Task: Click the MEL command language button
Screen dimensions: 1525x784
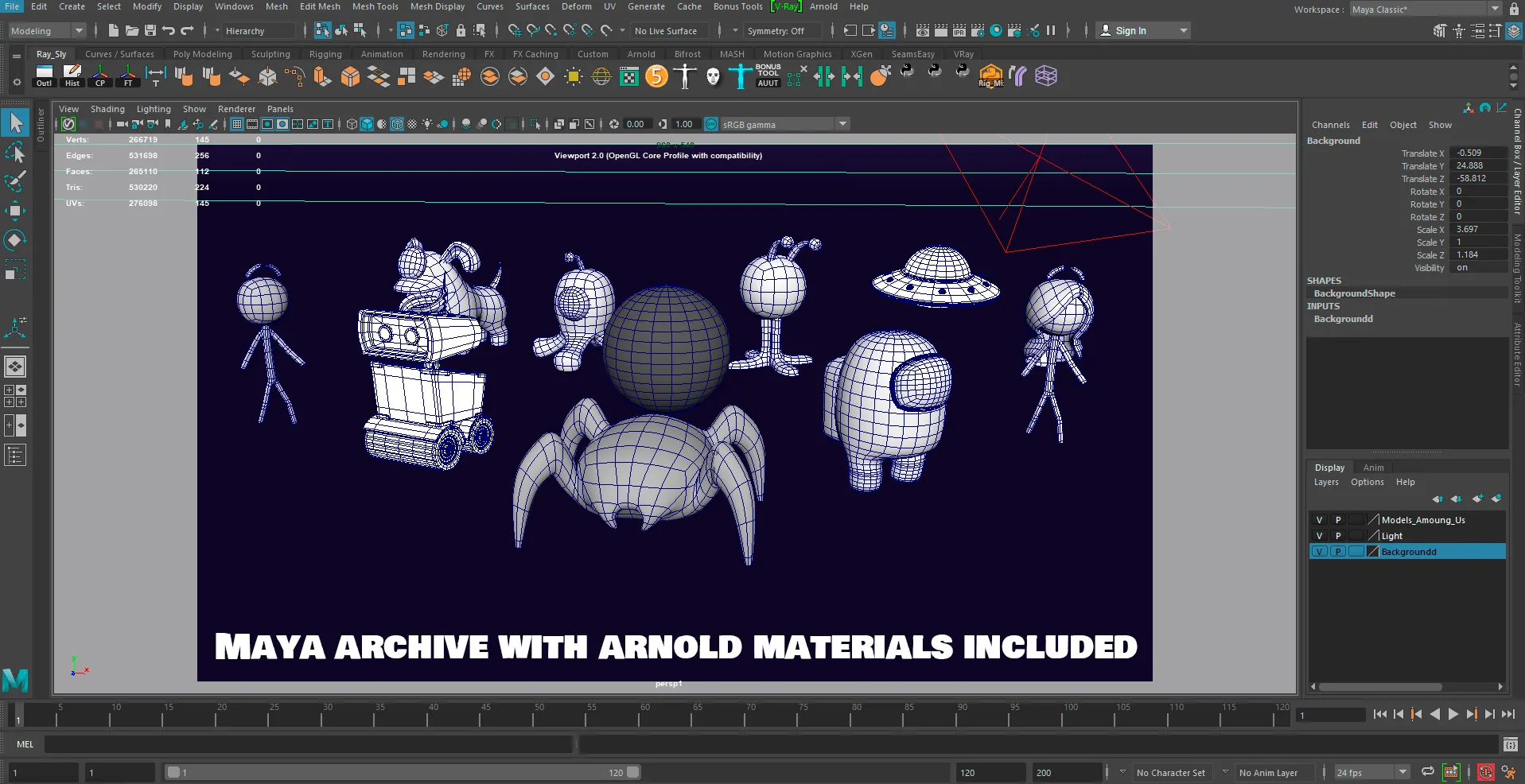Action: [25, 744]
